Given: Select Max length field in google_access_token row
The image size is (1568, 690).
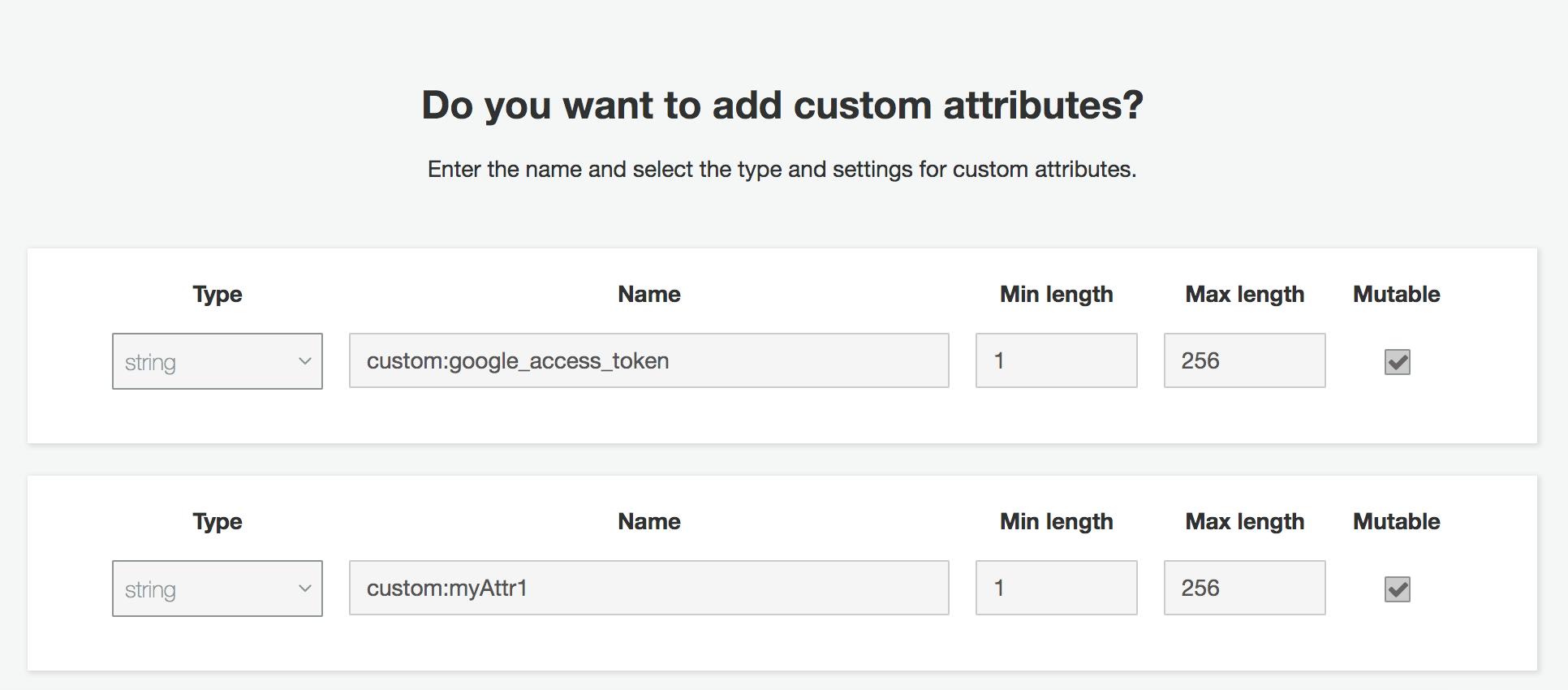Looking at the screenshot, I should pyautogui.click(x=1244, y=360).
